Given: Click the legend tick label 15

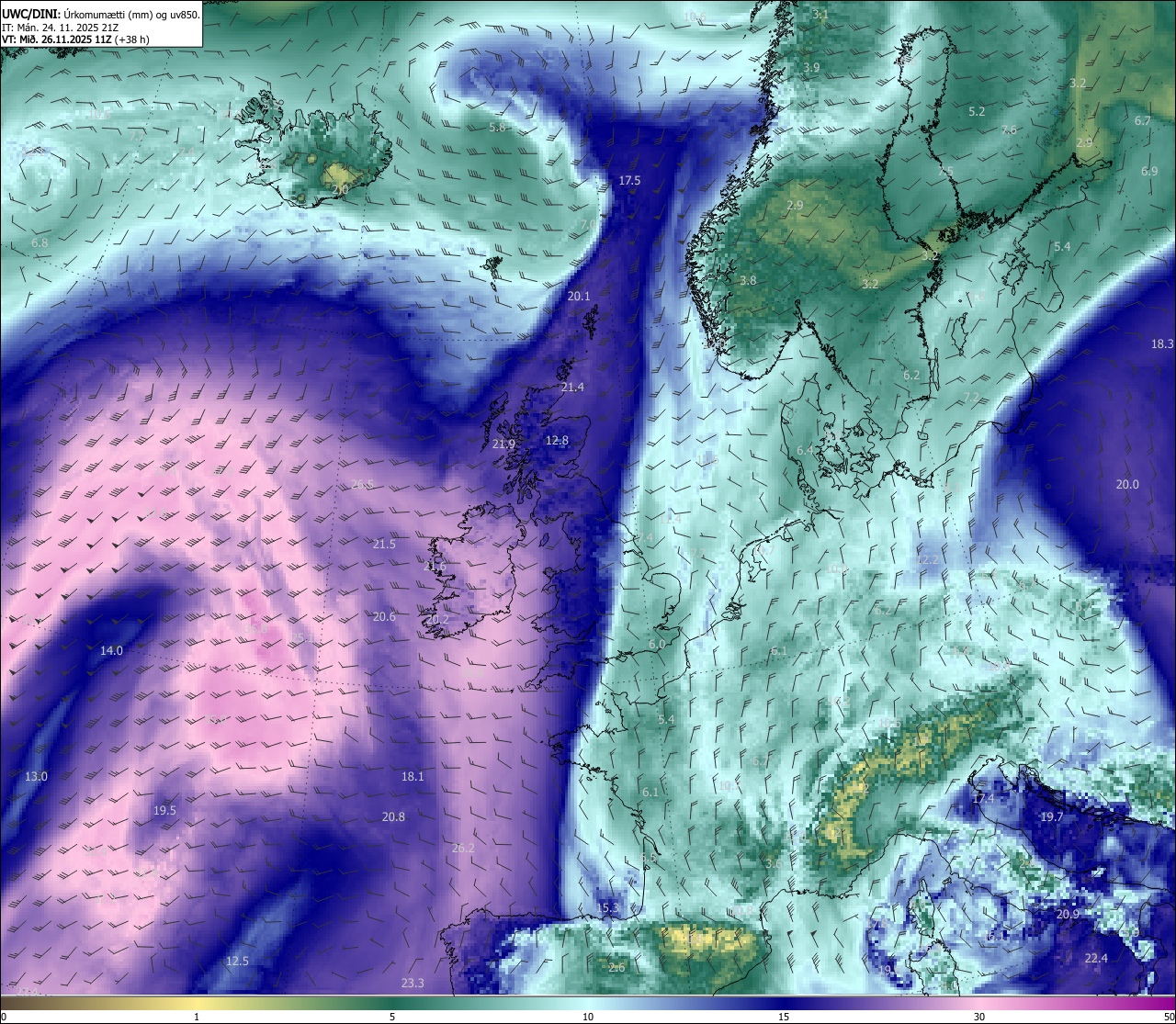Looking at the screenshot, I should coord(784,1017).
